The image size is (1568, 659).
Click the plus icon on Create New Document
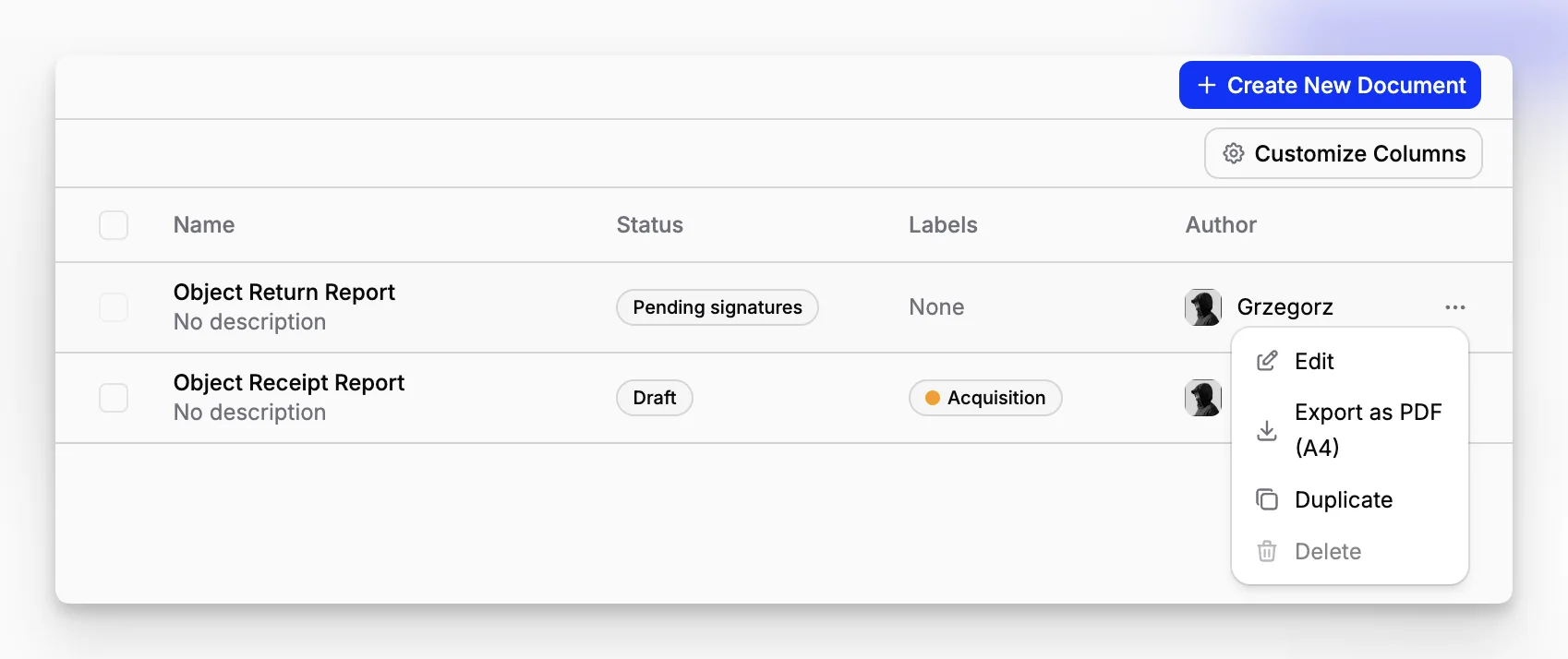click(x=1206, y=85)
